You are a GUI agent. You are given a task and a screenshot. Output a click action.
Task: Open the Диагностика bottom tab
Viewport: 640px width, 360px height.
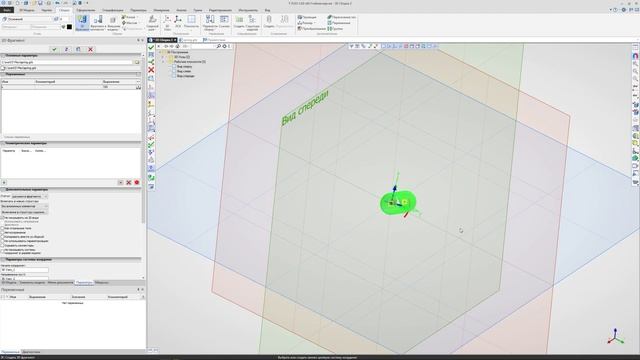[x=31, y=352]
